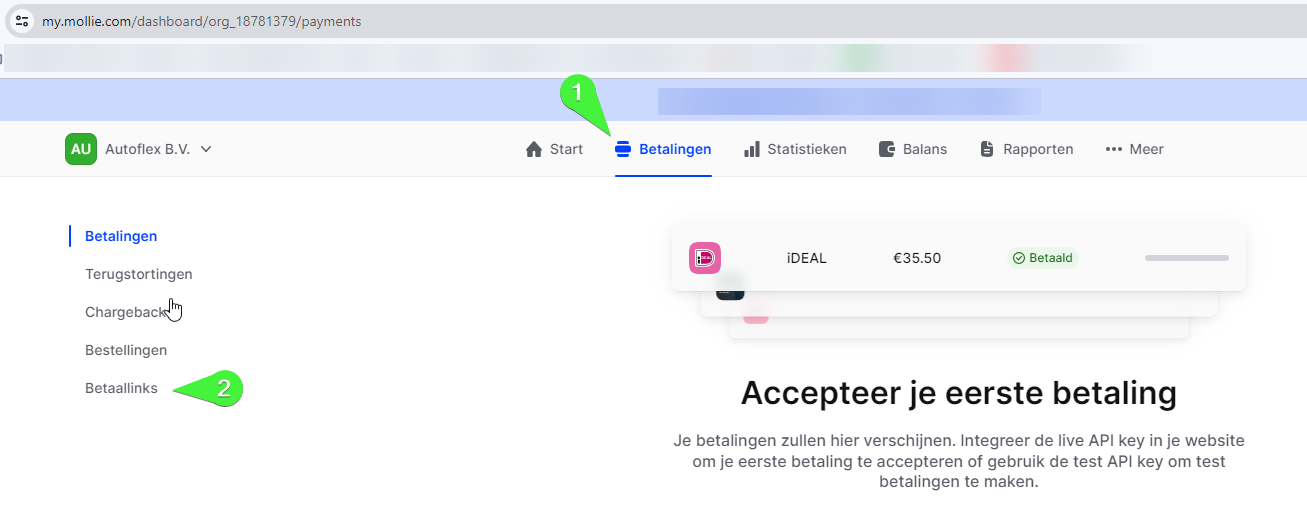This screenshot has height=531, width=1307.
Task: Click the green Betaald status badge
Action: click(x=1043, y=258)
